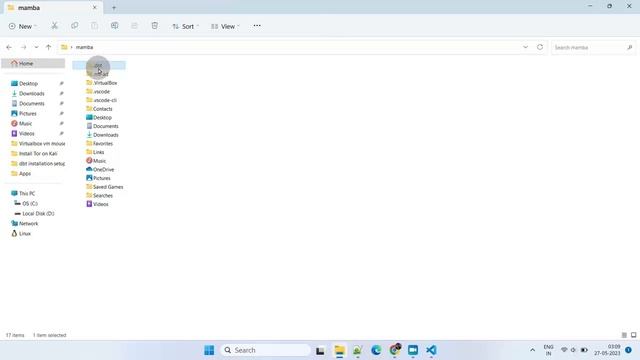This screenshot has height=360, width=640.
Task: Switch to details view icon in status bar
Action: point(624,335)
